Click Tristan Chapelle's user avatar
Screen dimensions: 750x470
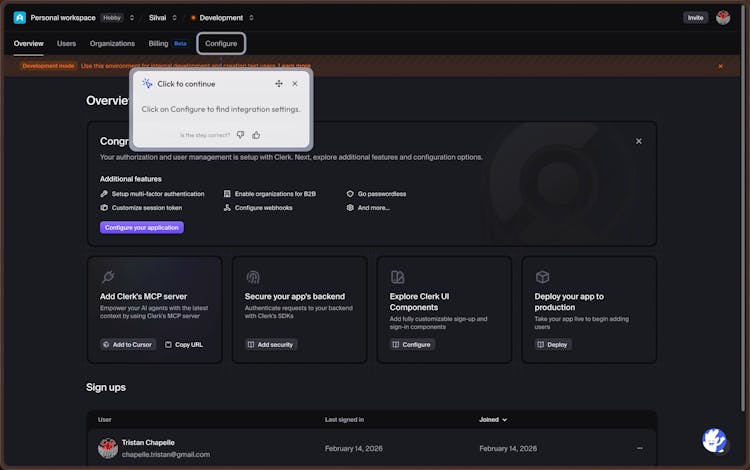(x=108, y=448)
